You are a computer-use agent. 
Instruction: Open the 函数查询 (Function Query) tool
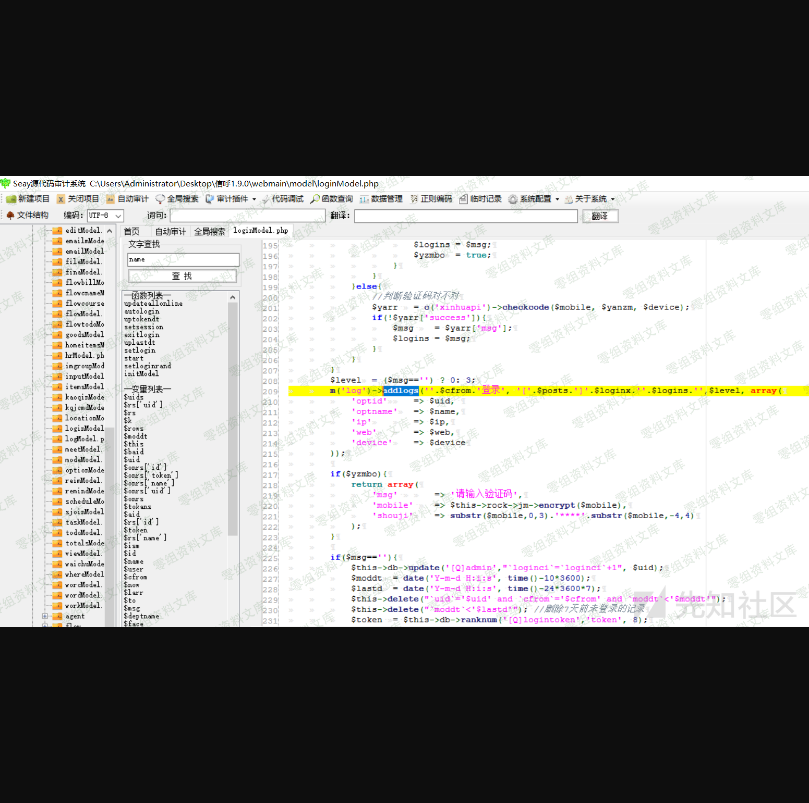pyautogui.click(x=331, y=199)
